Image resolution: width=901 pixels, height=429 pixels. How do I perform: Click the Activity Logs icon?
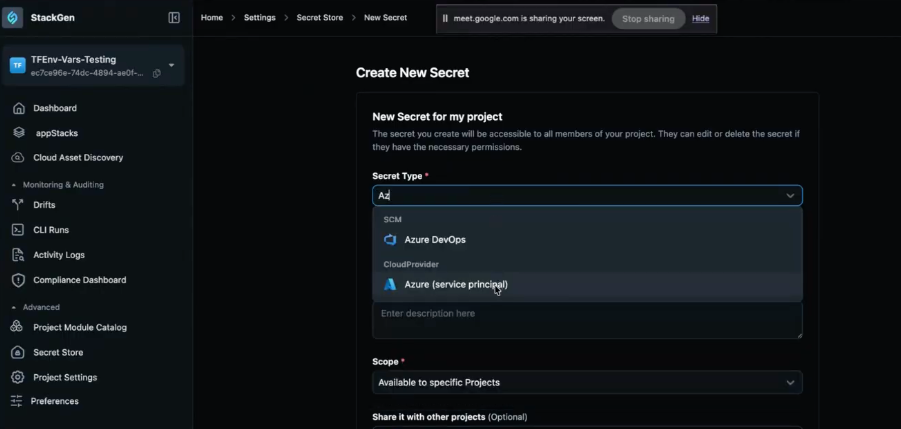18,254
